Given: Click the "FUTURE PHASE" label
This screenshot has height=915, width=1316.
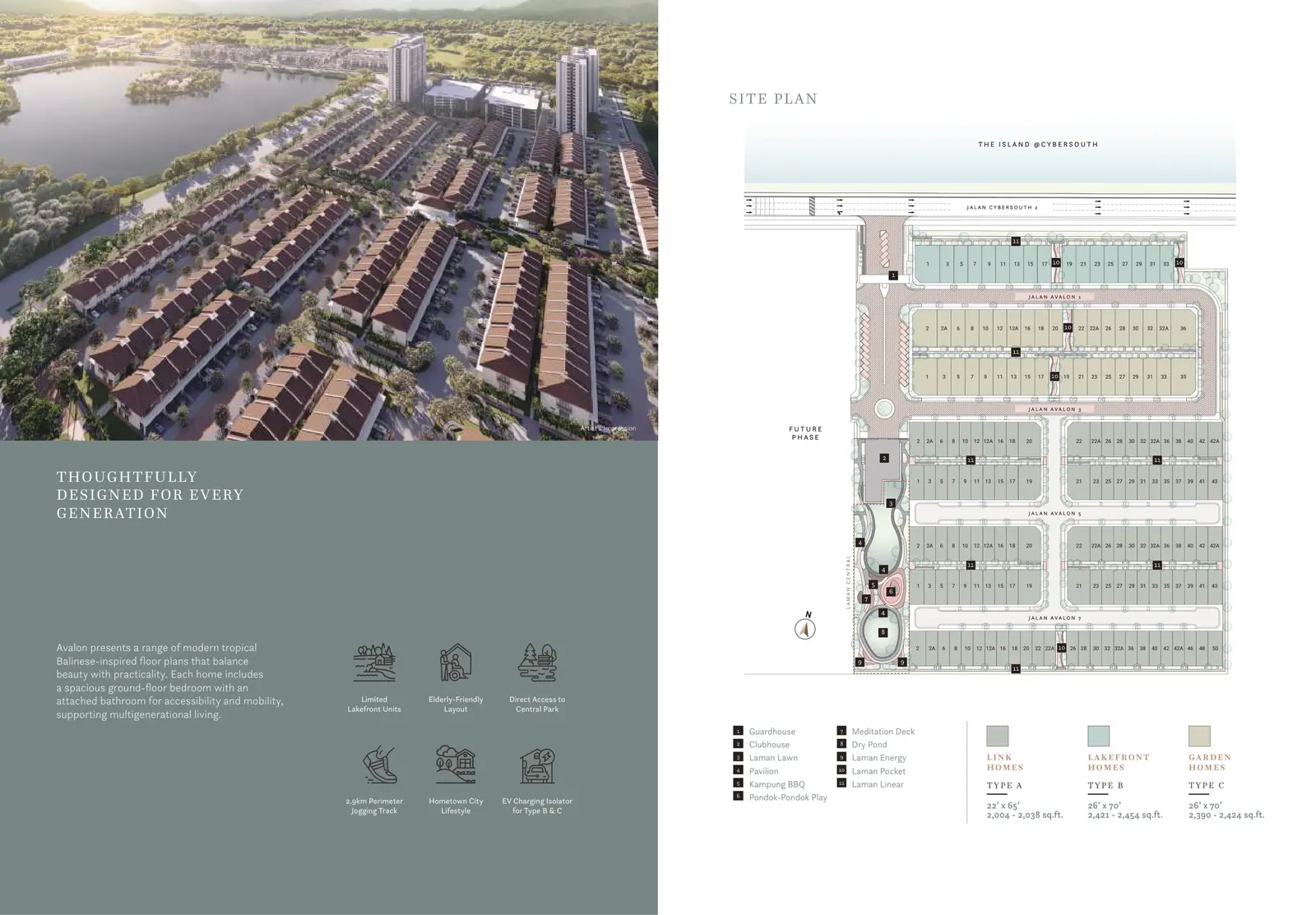Looking at the screenshot, I should [x=805, y=433].
